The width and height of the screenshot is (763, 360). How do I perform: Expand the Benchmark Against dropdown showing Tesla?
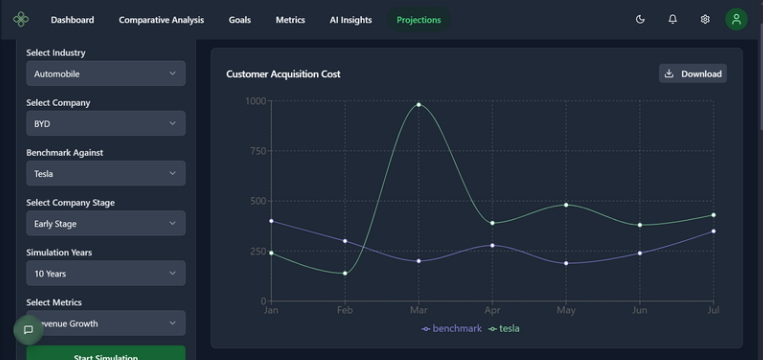106,173
